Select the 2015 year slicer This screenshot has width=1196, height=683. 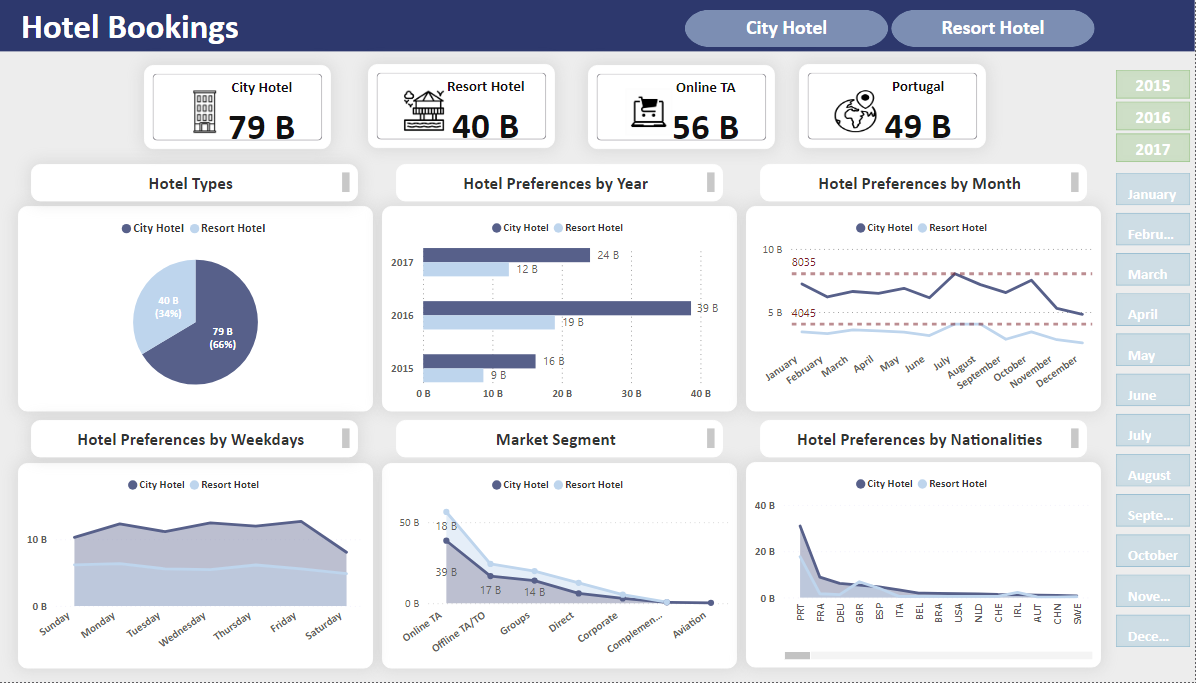click(1153, 85)
